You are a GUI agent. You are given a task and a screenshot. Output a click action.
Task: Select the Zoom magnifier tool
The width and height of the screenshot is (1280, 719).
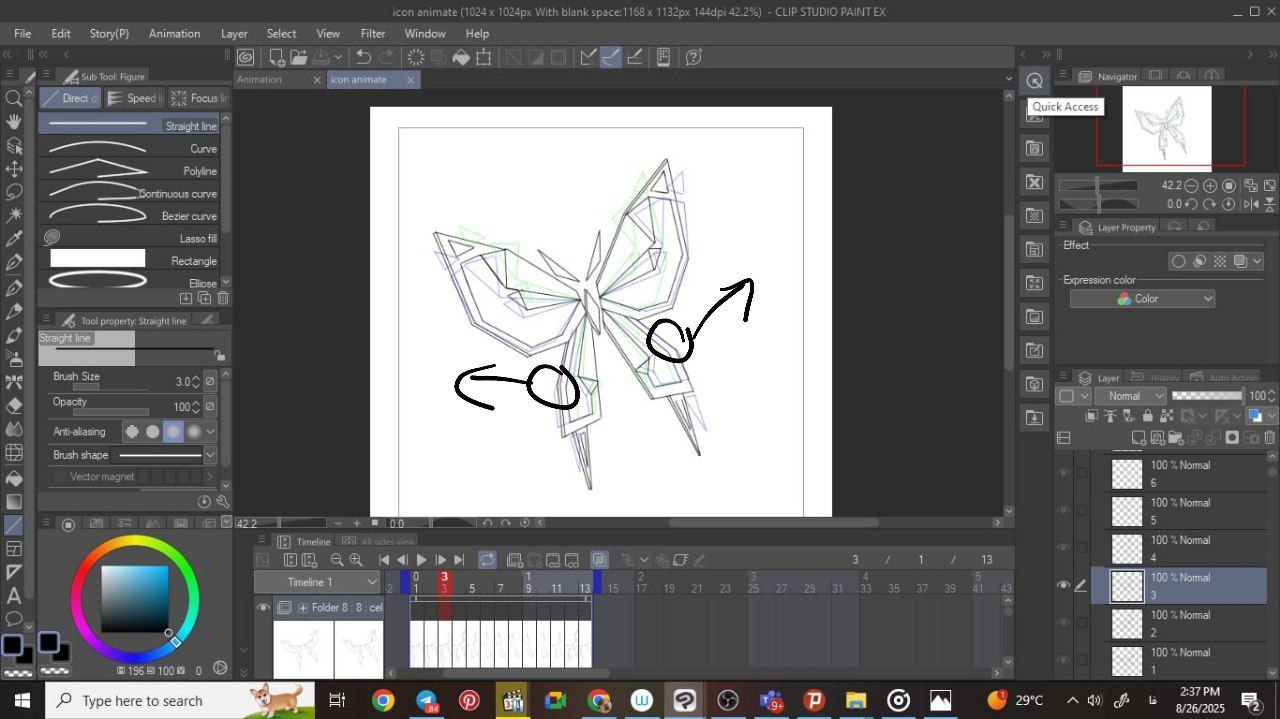[14, 99]
